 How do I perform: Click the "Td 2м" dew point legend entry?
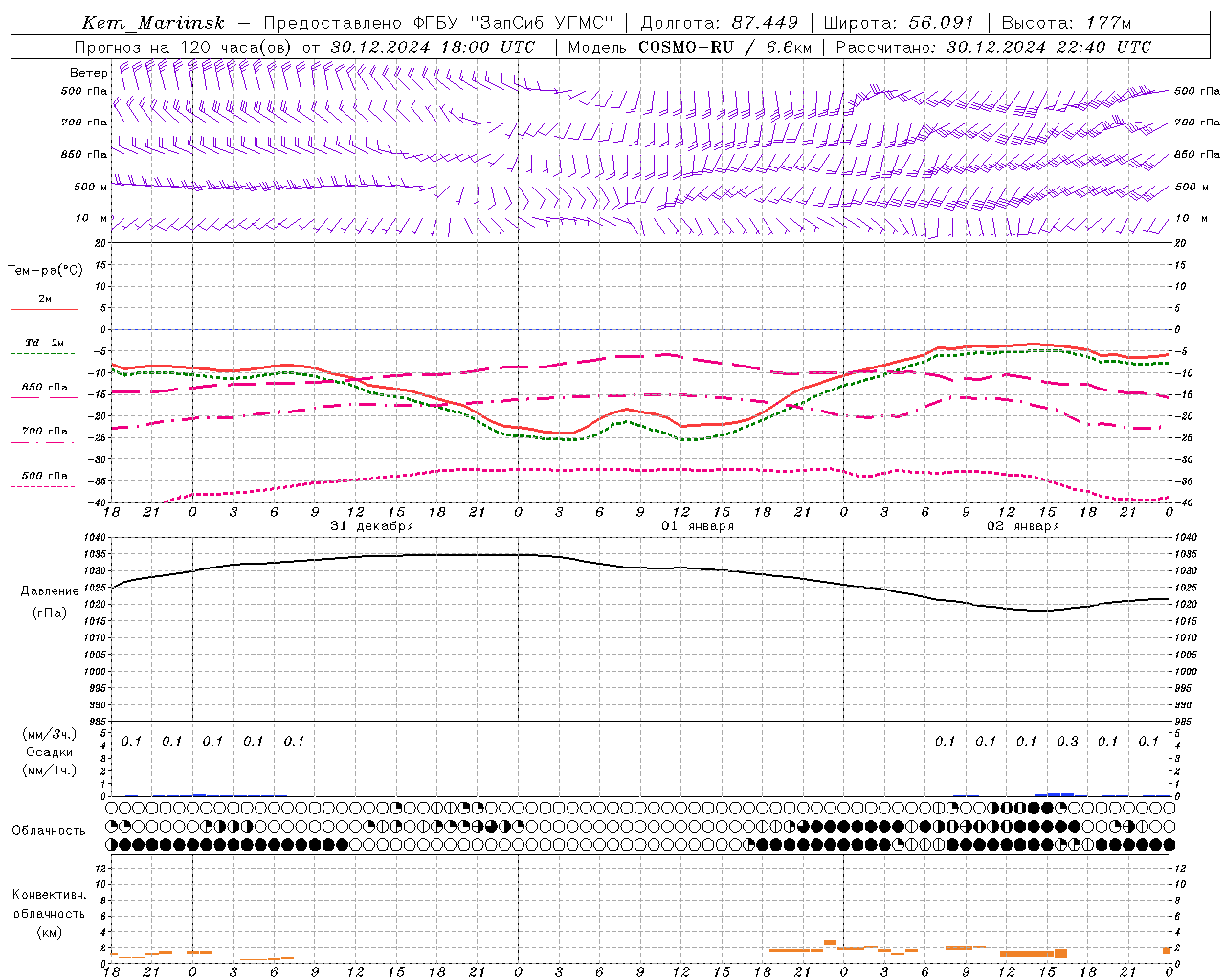pos(44,343)
